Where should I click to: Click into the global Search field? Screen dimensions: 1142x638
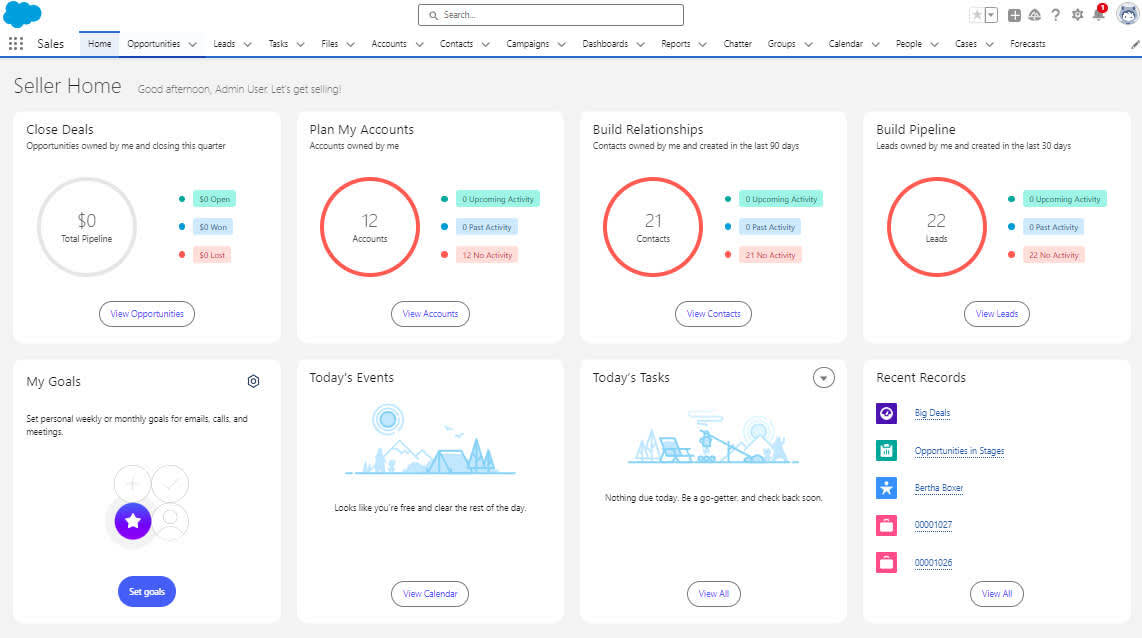coord(551,15)
